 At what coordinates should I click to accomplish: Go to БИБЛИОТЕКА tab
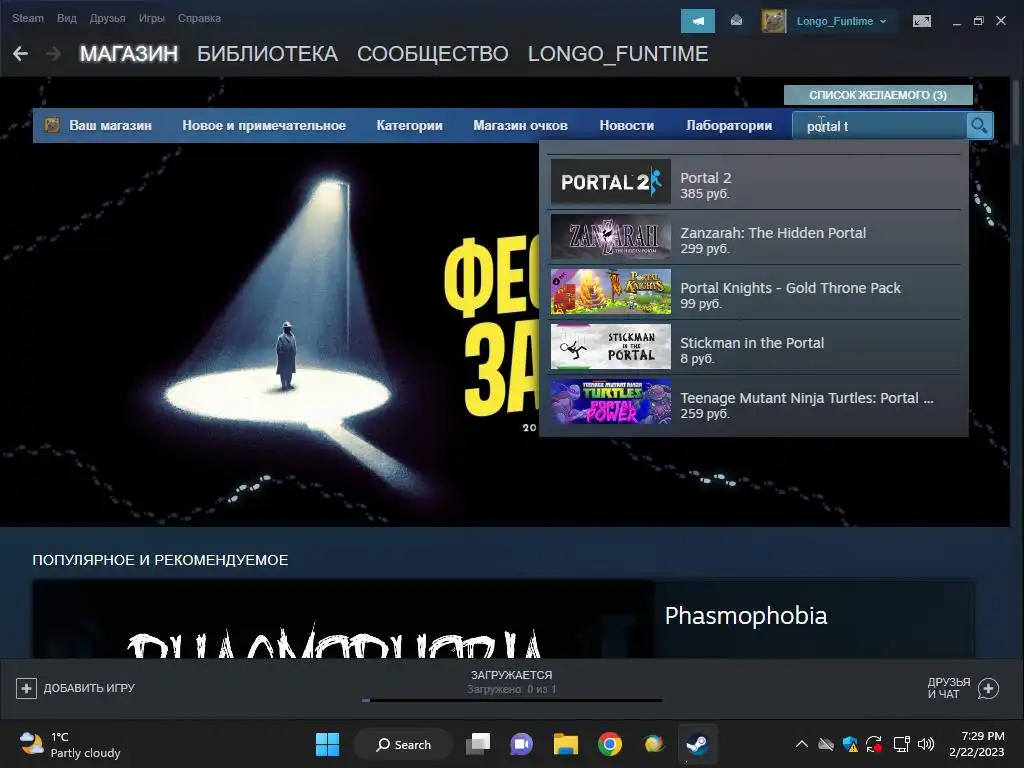coord(268,54)
